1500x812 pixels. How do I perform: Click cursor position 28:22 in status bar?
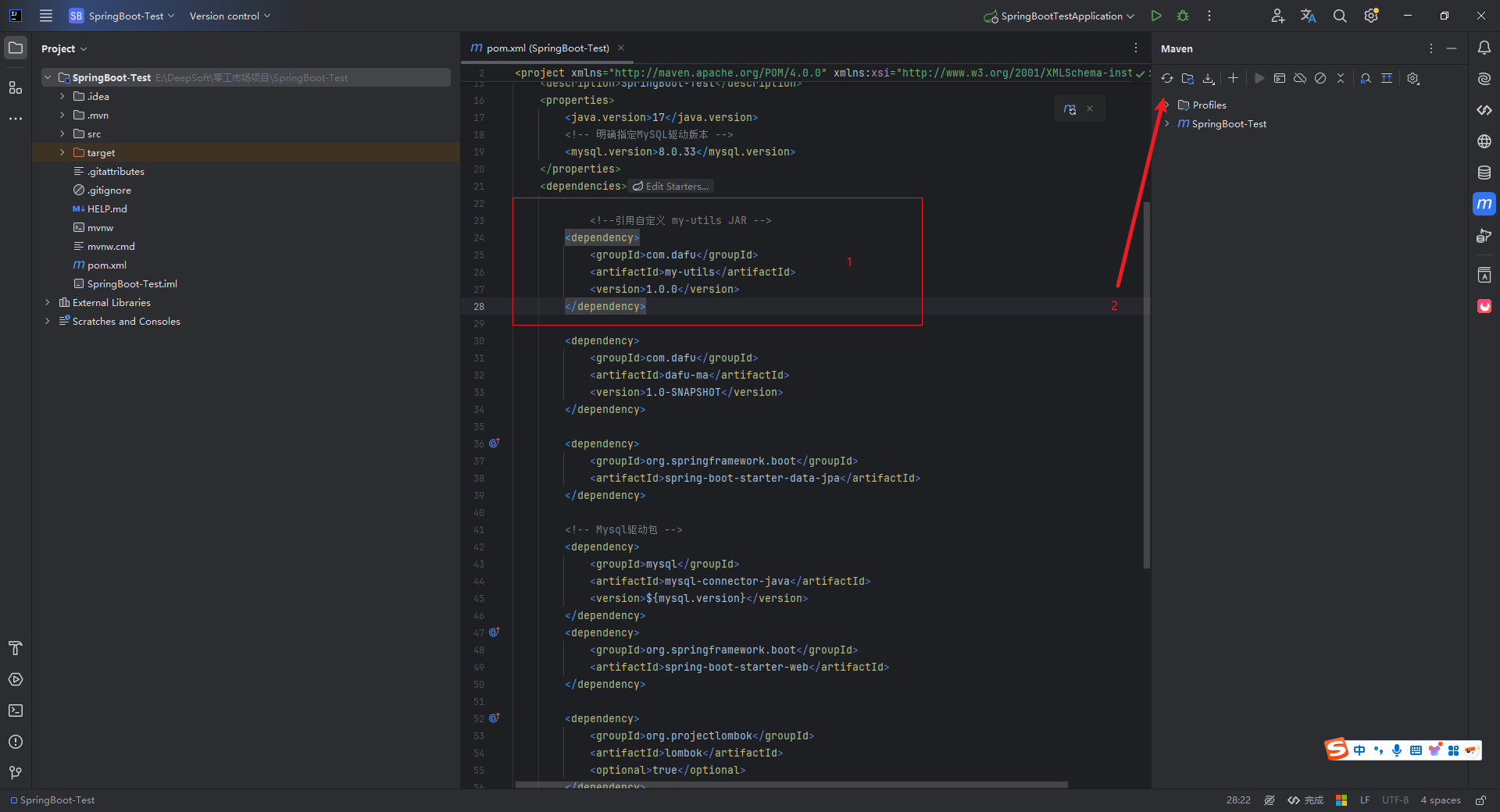[x=1238, y=800]
